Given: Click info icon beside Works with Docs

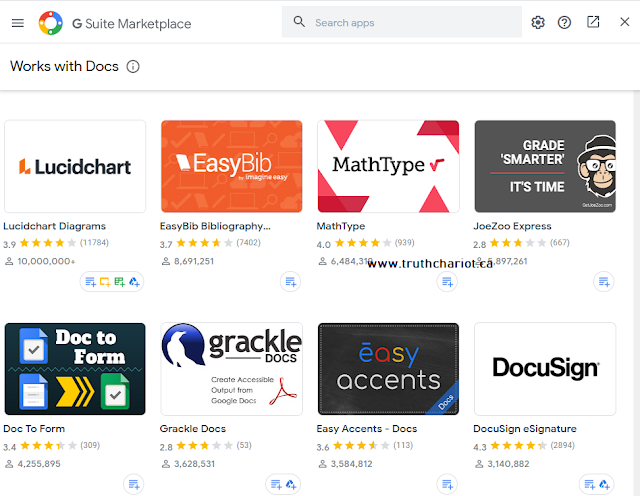Looking at the screenshot, I should coord(133,66).
